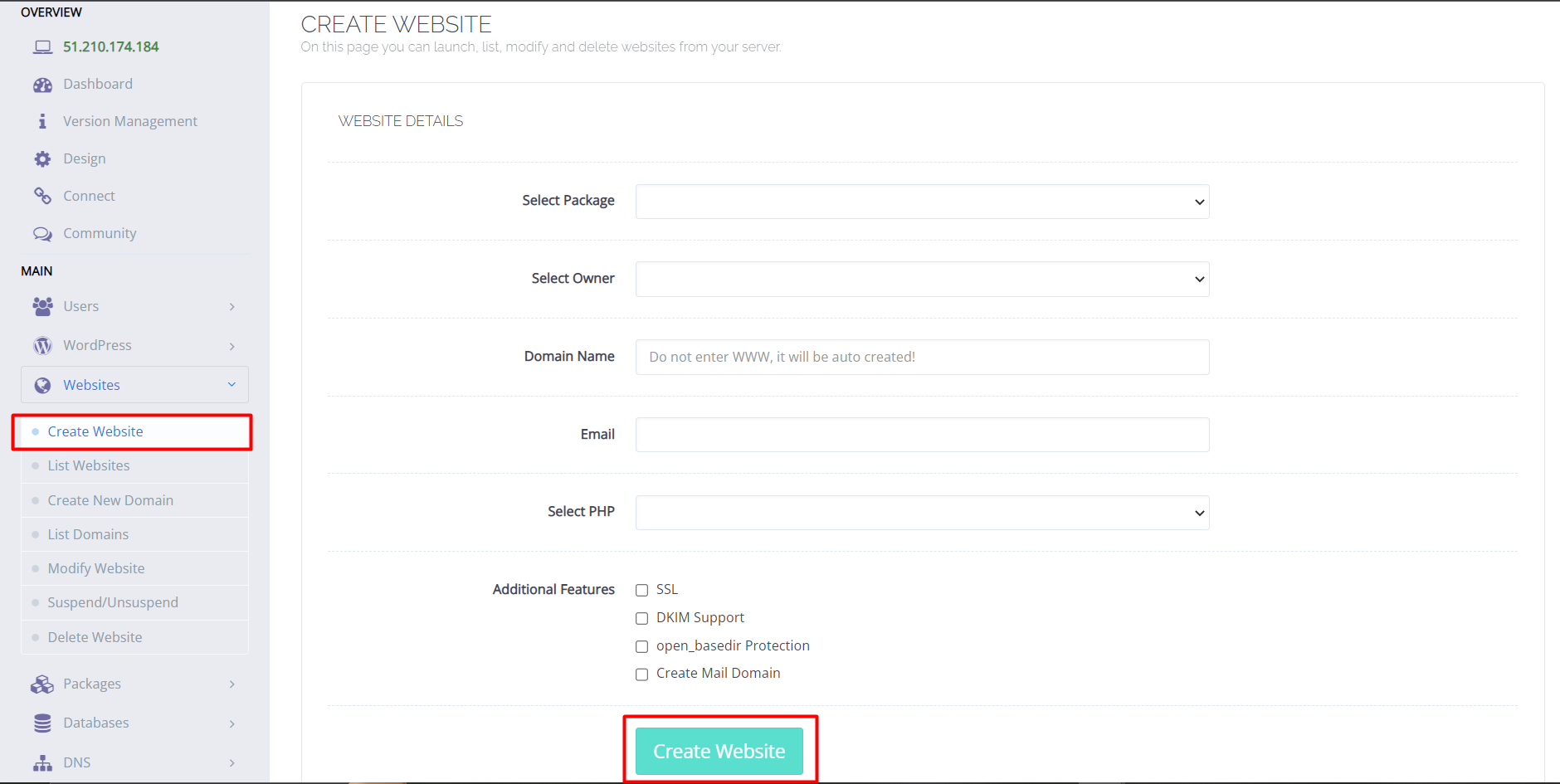Check DKIM Support option
Image resolution: width=1560 pixels, height=784 pixels.
tap(641, 618)
